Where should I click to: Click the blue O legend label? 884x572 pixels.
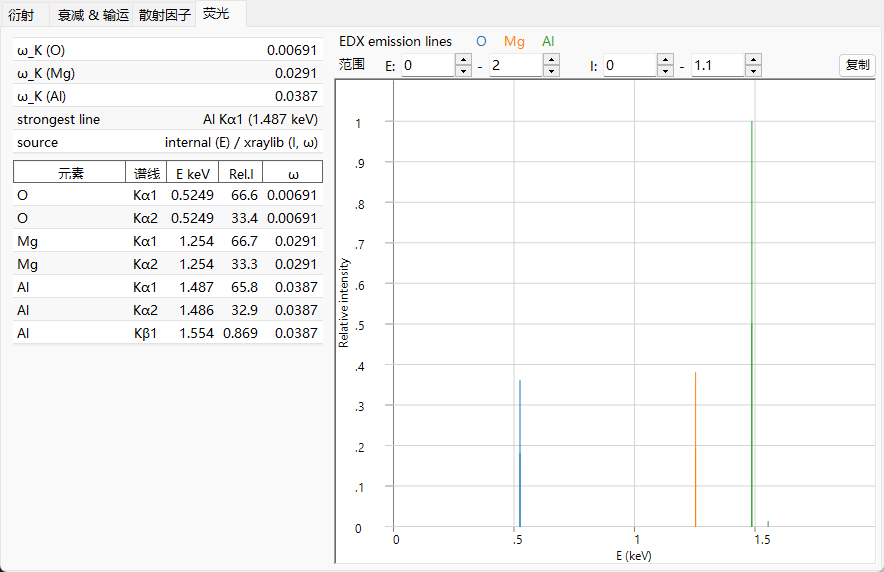pyautogui.click(x=481, y=41)
